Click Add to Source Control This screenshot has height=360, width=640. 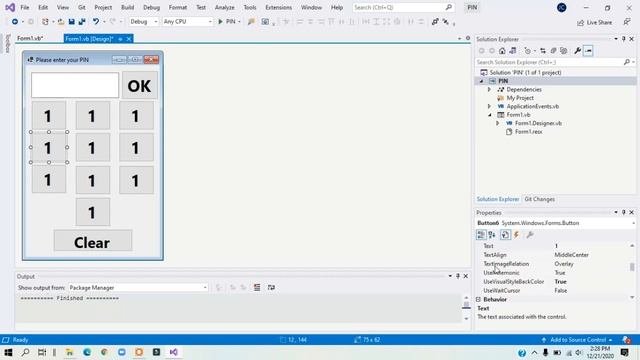click(578, 340)
